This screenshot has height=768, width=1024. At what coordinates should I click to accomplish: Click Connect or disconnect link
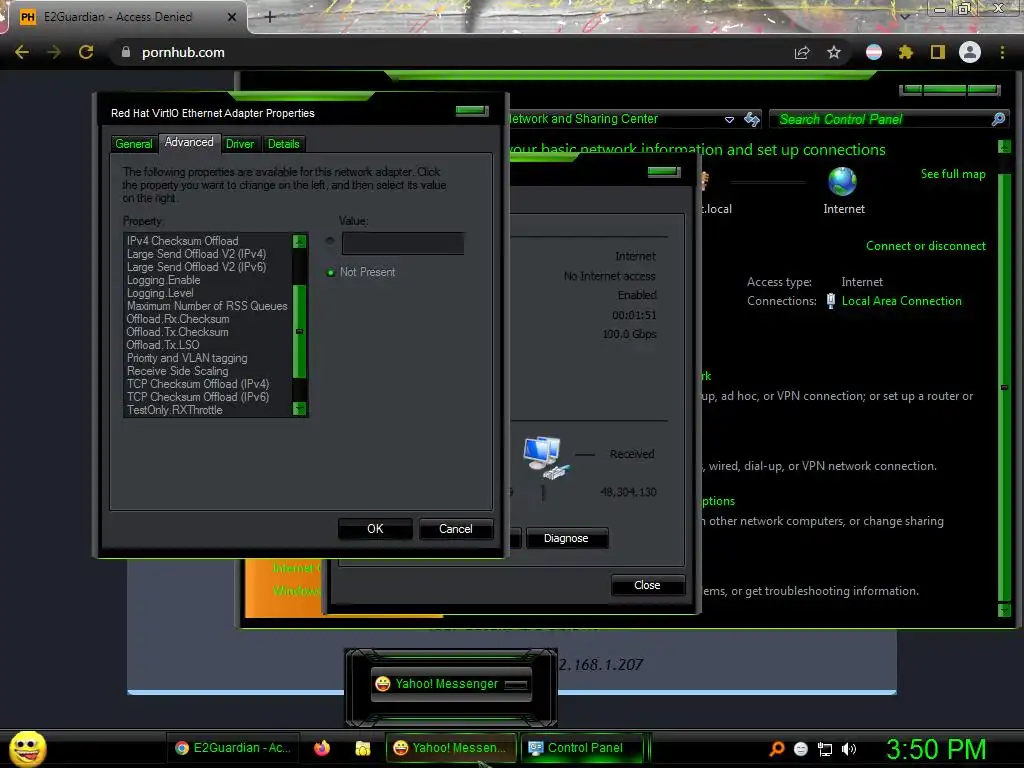point(926,246)
